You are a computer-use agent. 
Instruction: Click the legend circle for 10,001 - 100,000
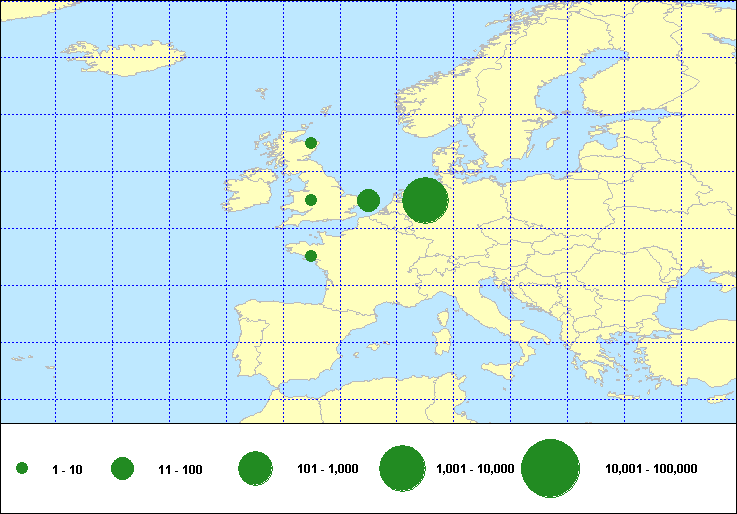coord(551,469)
